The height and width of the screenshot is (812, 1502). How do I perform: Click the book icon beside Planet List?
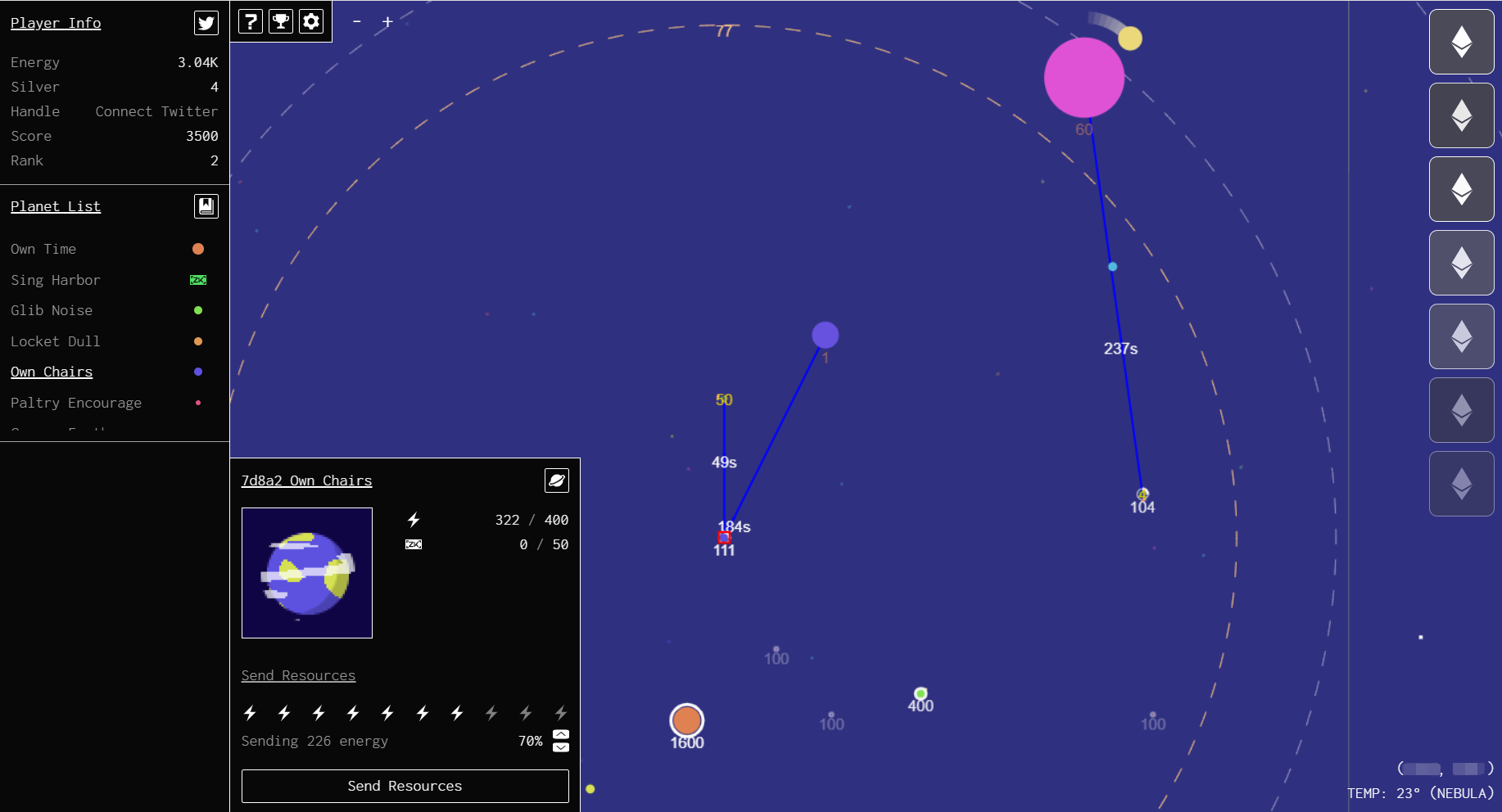coord(206,206)
